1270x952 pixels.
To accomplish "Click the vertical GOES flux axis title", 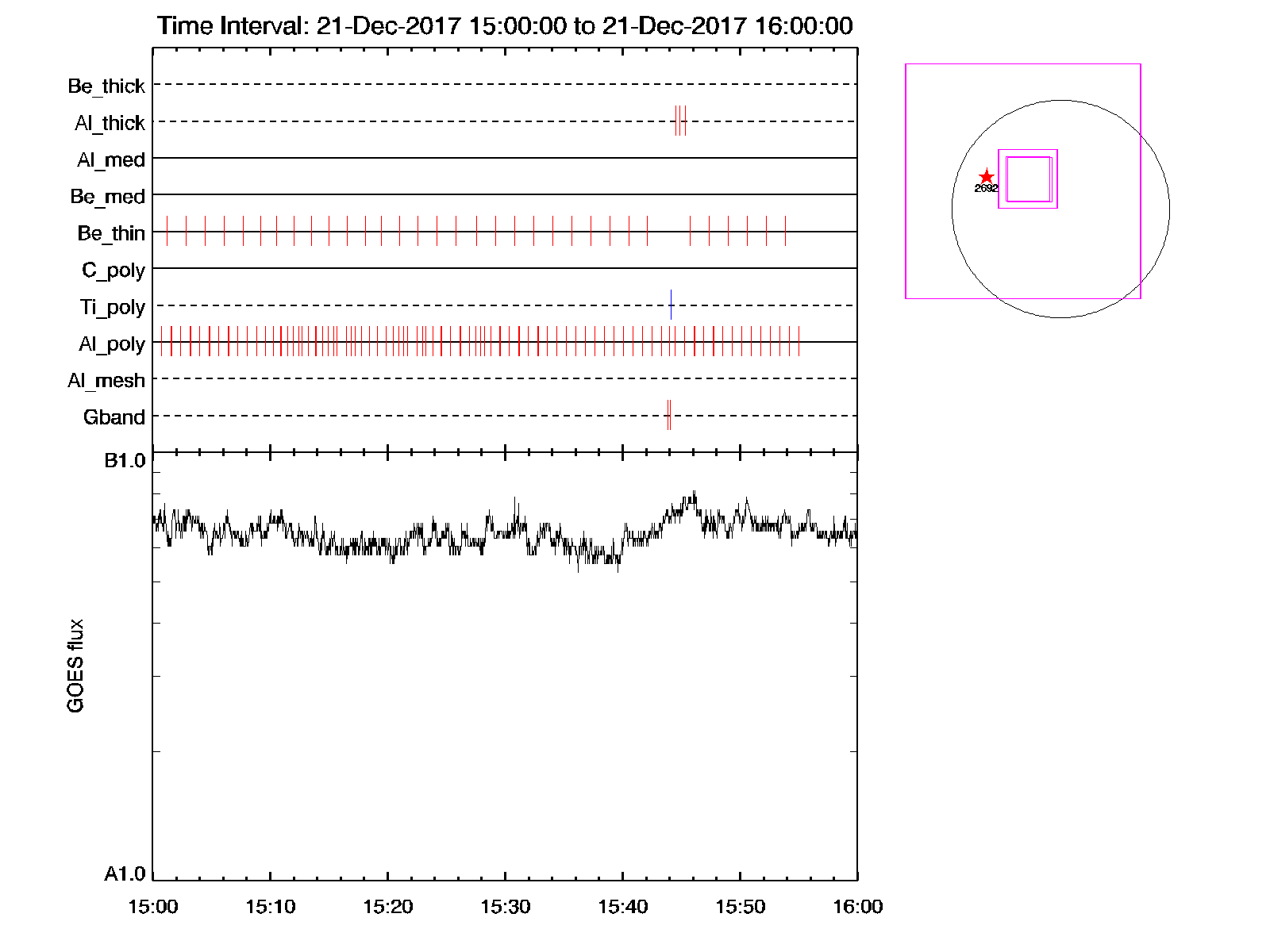I will [75, 666].
